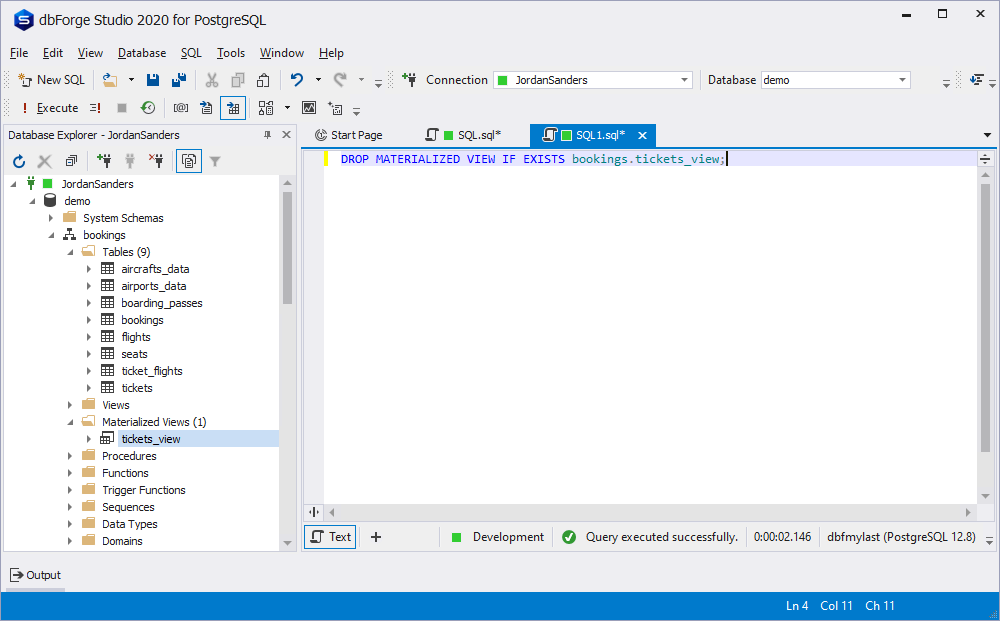Image resolution: width=1000 pixels, height=621 pixels.
Task: Click the Save All double-floppy icon
Action: pos(179,80)
